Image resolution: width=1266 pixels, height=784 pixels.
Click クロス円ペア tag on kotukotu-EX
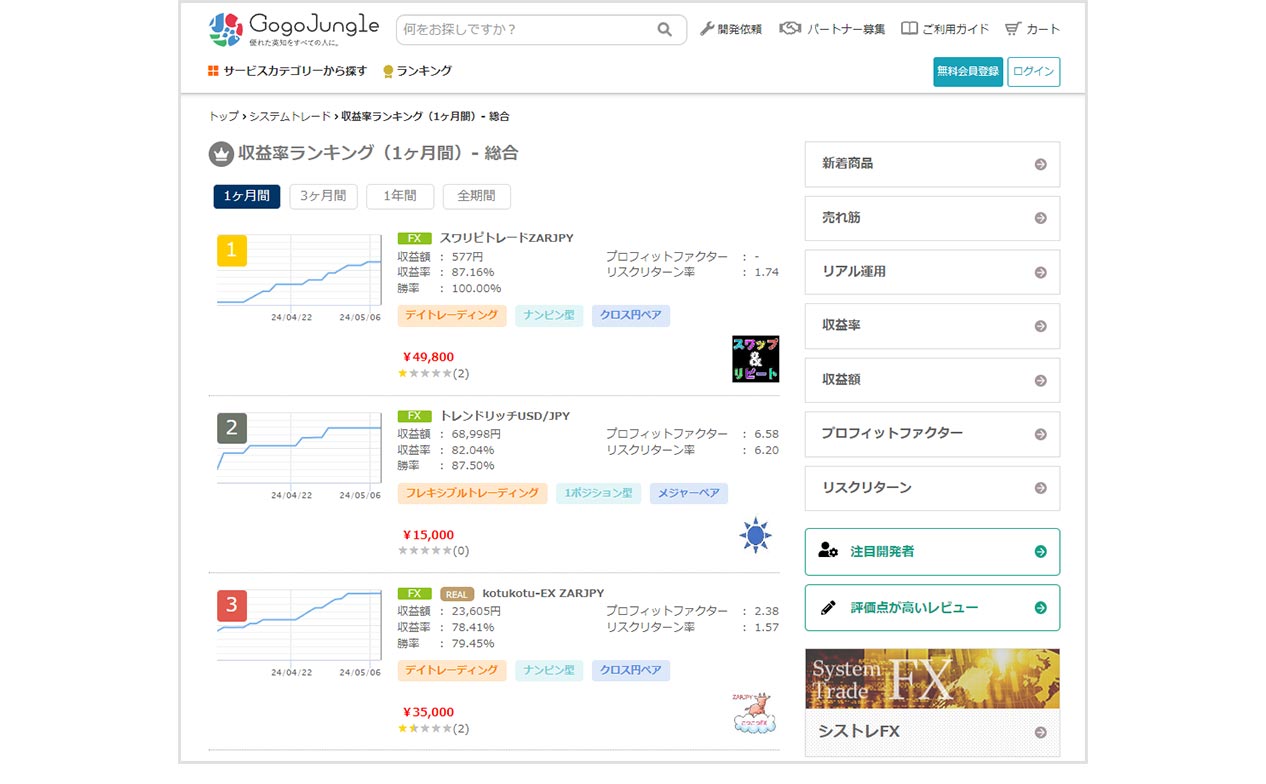tap(631, 671)
